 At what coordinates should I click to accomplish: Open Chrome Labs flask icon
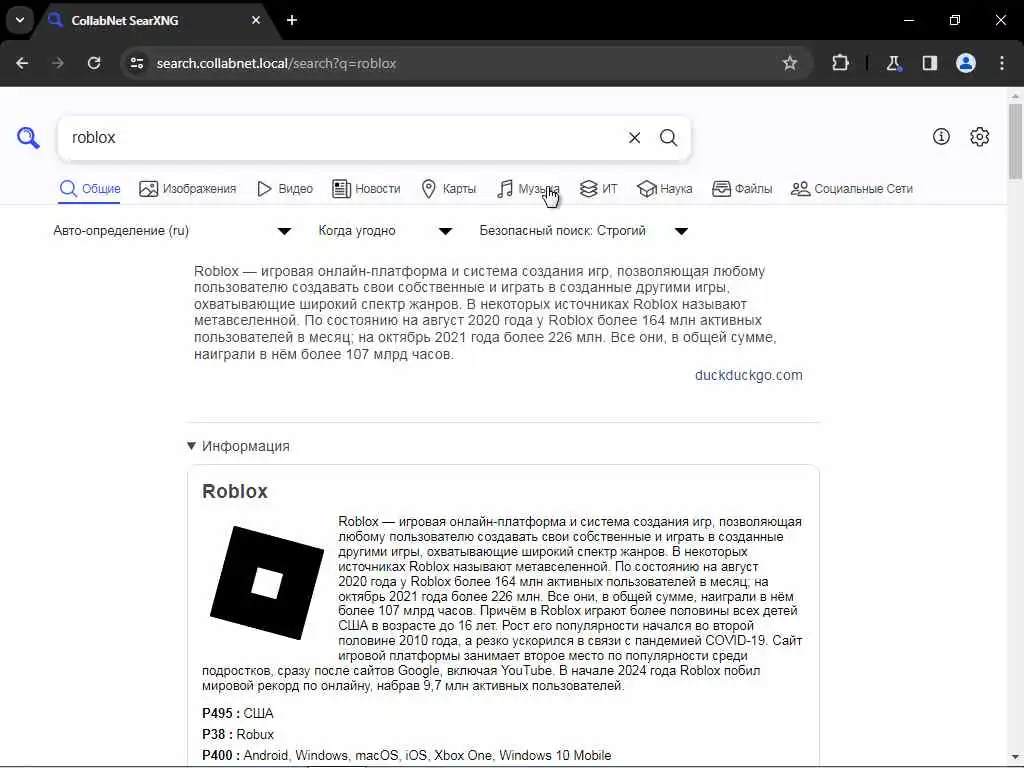893,63
